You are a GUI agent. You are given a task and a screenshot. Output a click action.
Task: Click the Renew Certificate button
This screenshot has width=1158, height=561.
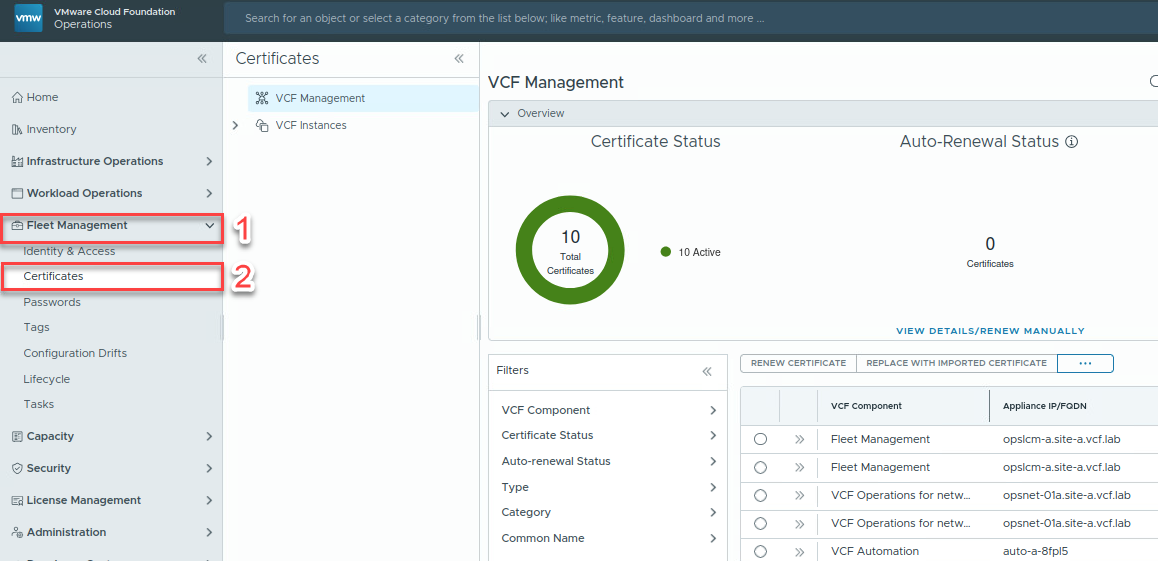(798, 363)
